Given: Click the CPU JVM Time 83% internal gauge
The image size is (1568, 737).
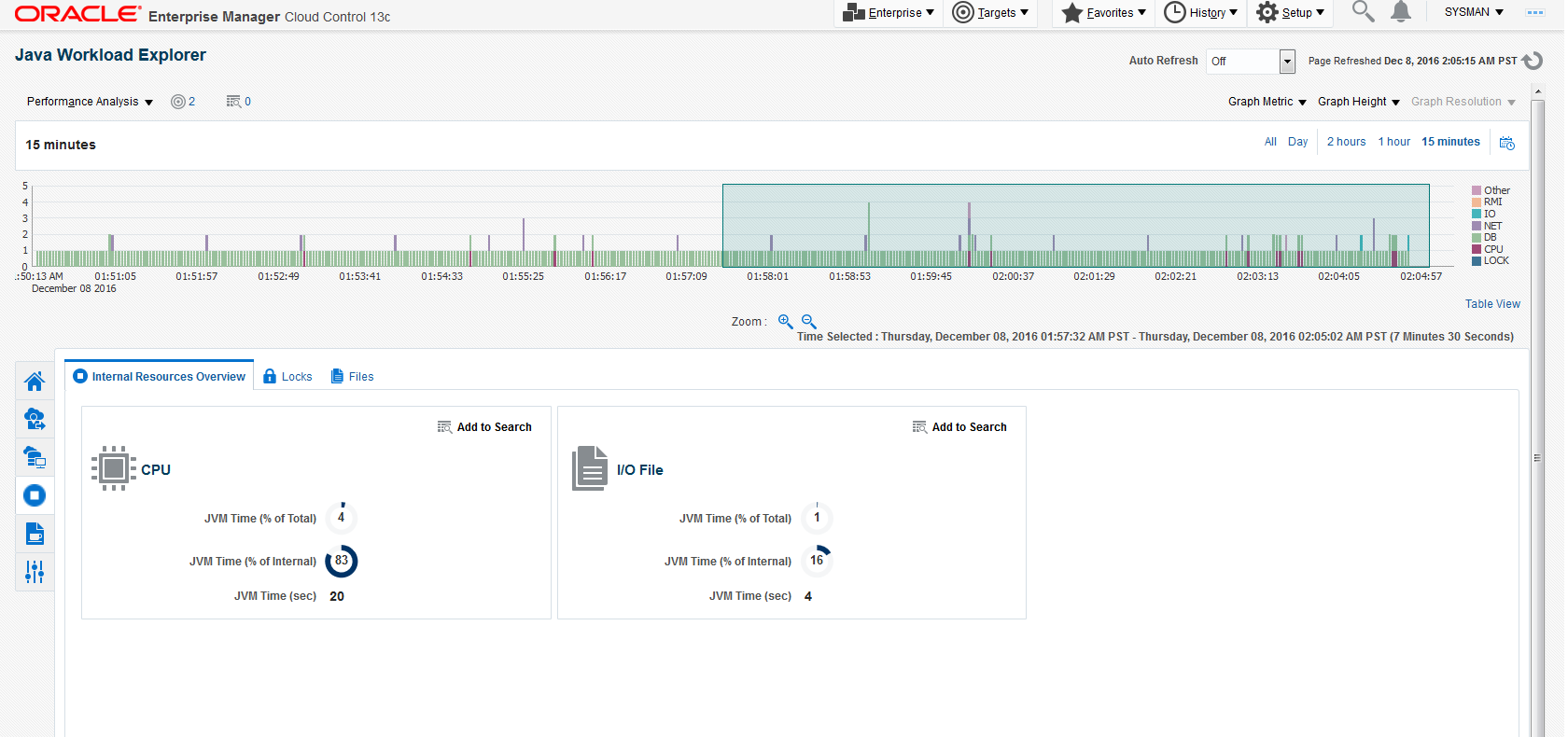Looking at the screenshot, I should (342, 561).
